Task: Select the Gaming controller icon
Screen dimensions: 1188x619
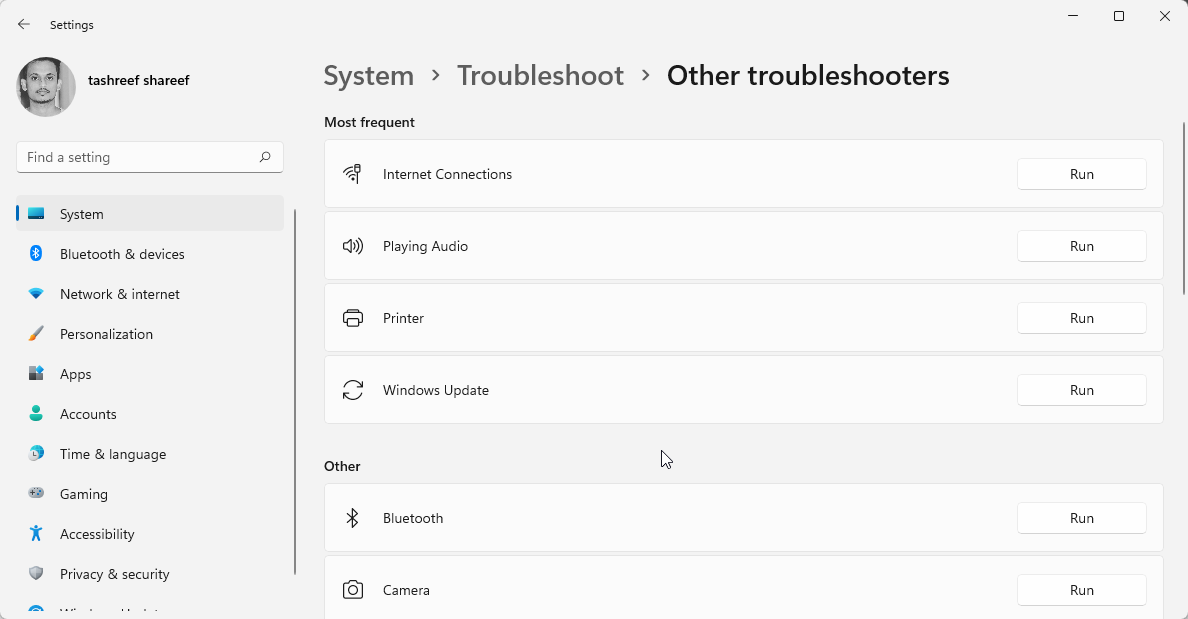Action: point(36,494)
